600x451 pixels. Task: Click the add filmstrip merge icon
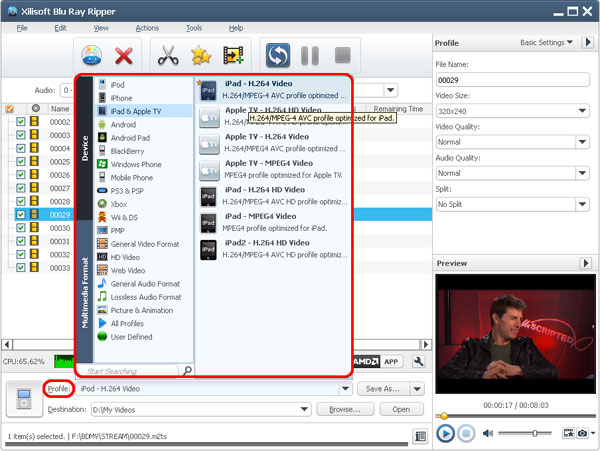233,55
